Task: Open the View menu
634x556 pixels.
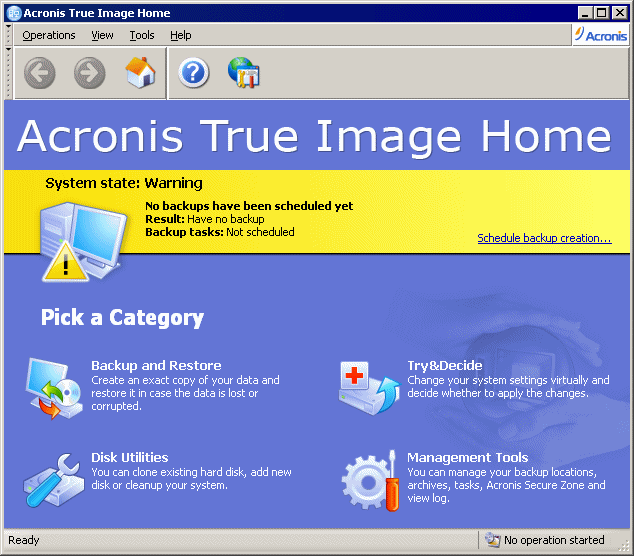Action: coord(102,35)
